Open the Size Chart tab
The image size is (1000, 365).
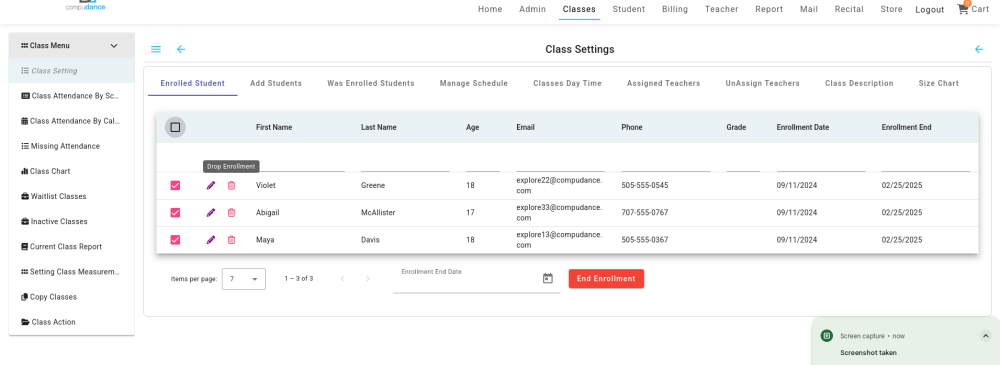pos(939,84)
